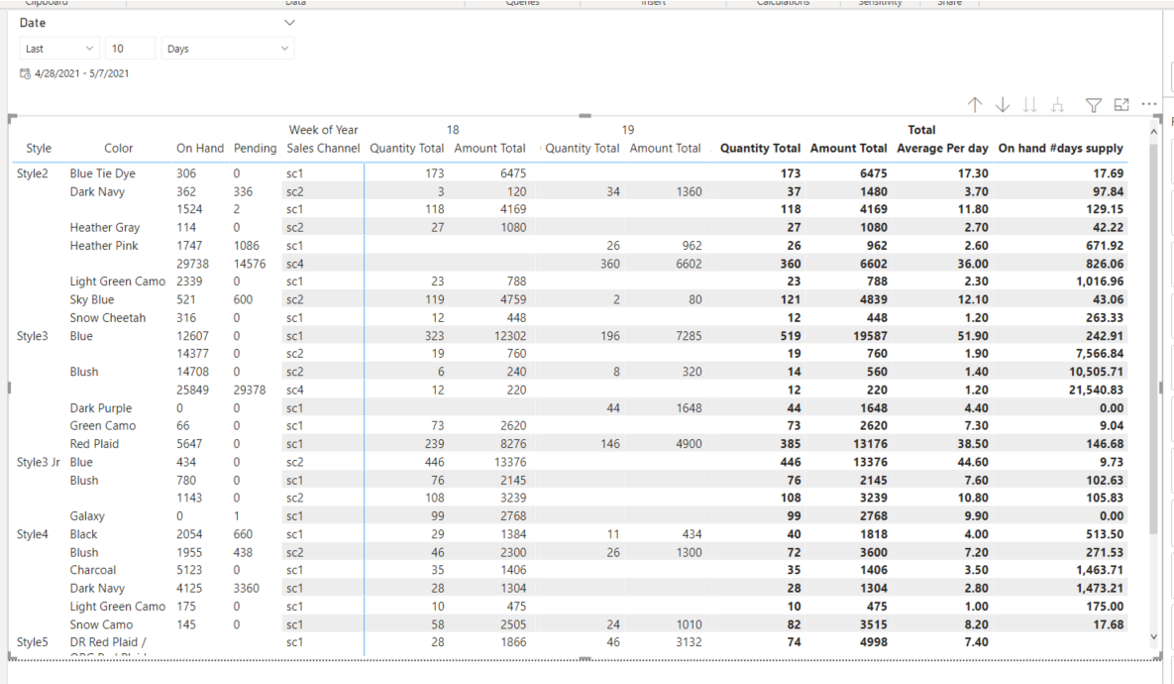Click the slicer number field showing 10

point(130,49)
